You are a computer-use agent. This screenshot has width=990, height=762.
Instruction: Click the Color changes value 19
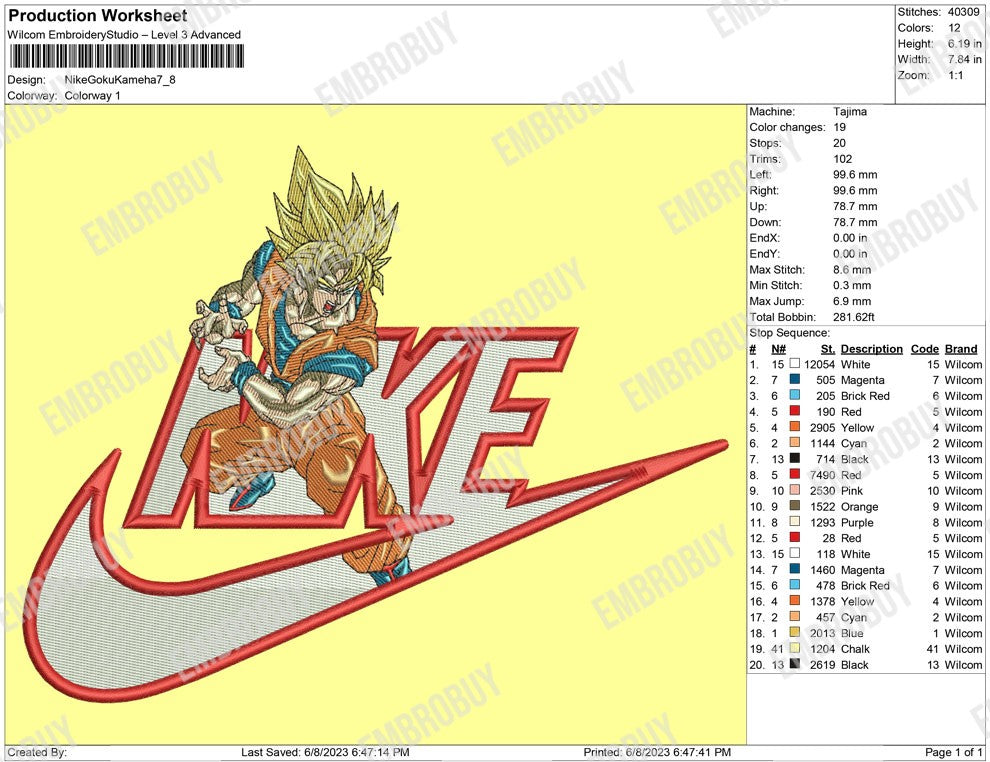click(x=839, y=127)
